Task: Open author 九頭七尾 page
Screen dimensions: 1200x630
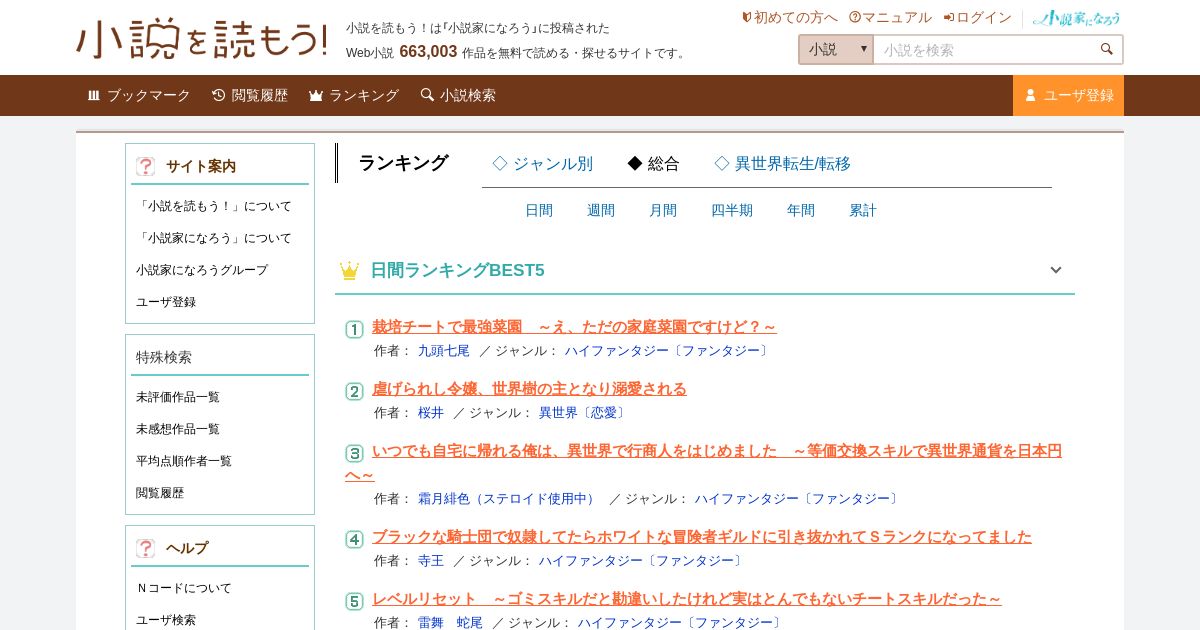Action: 443,351
